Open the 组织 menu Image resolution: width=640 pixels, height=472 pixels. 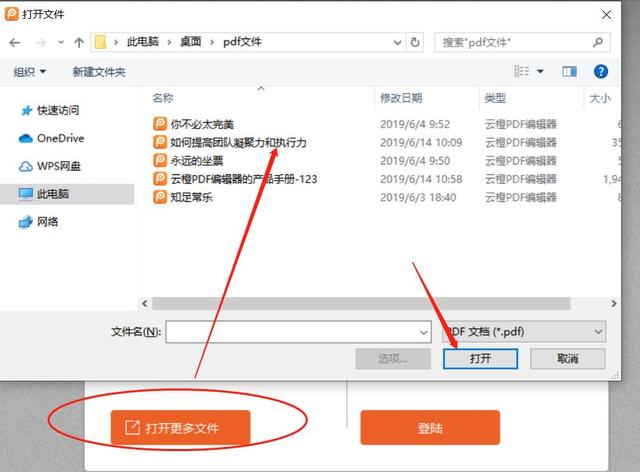pos(29,72)
